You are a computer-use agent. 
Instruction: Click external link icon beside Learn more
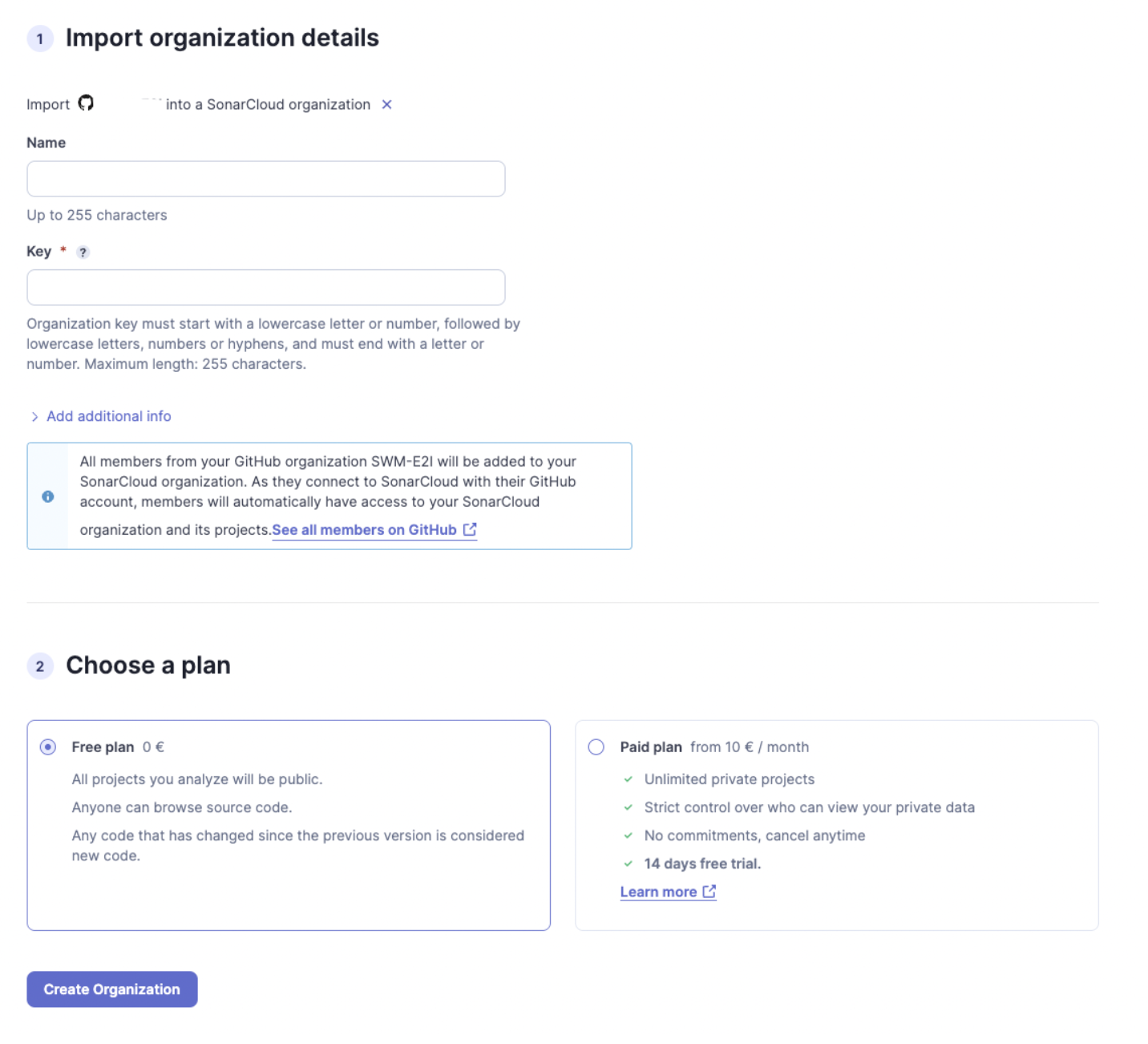tap(709, 892)
